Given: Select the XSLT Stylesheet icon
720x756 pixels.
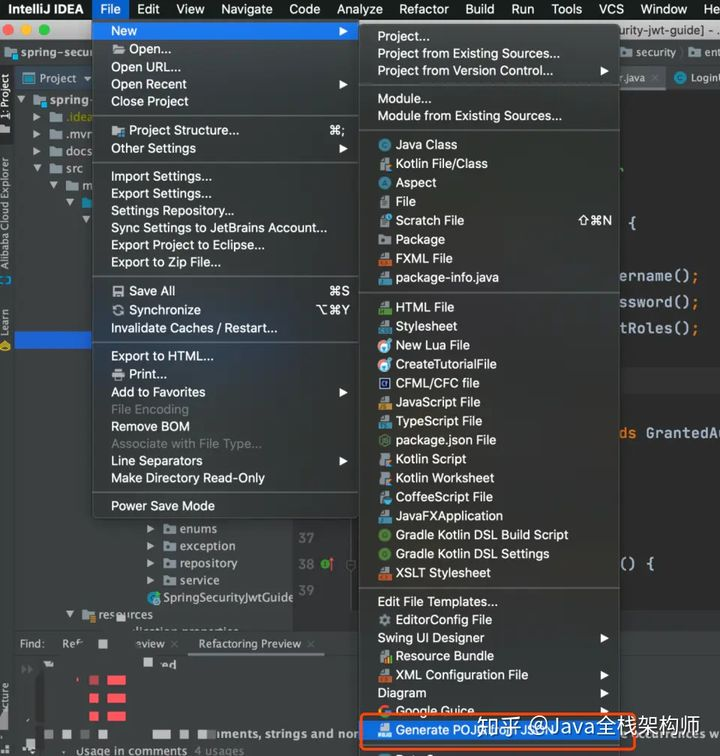Looking at the screenshot, I should pyautogui.click(x=384, y=573).
